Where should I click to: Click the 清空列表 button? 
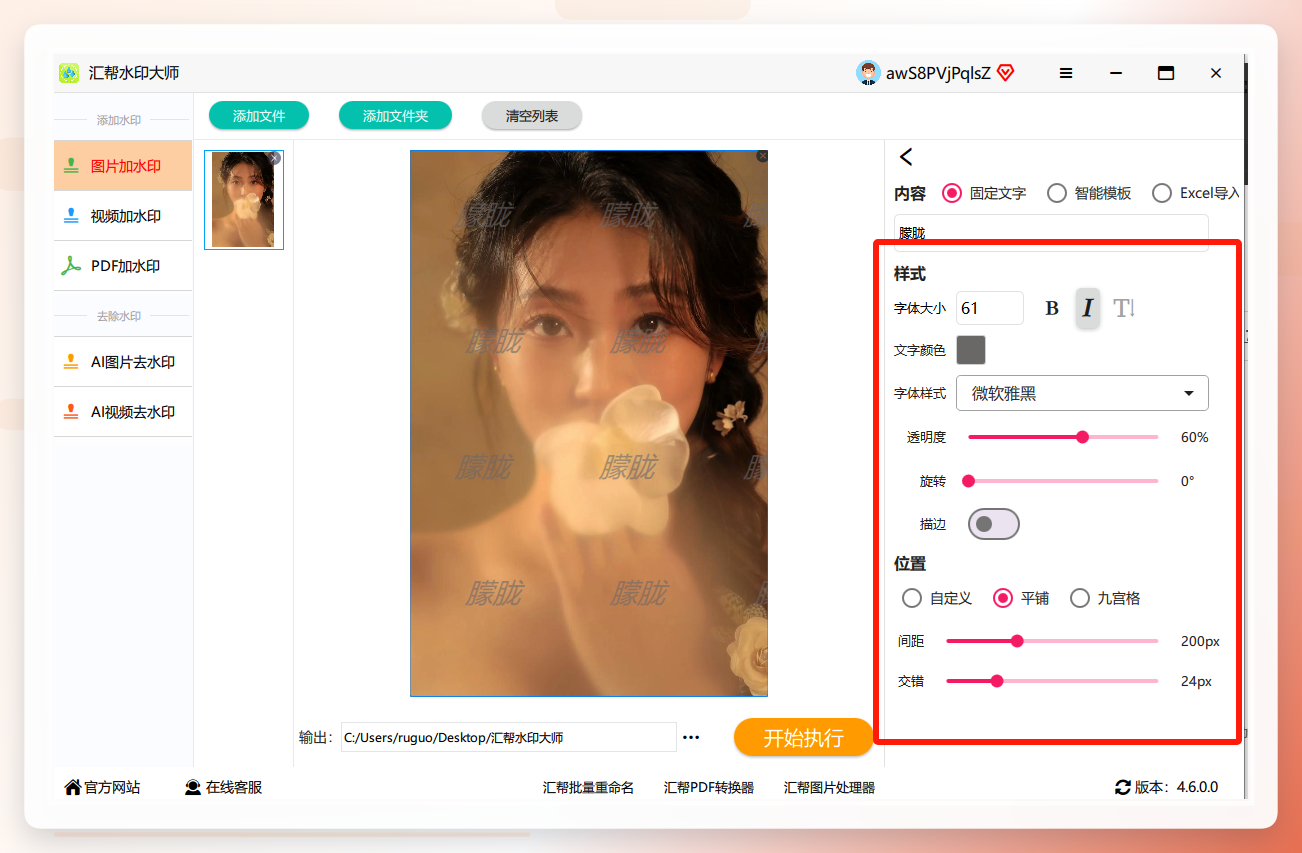click(x=532, y=116)
